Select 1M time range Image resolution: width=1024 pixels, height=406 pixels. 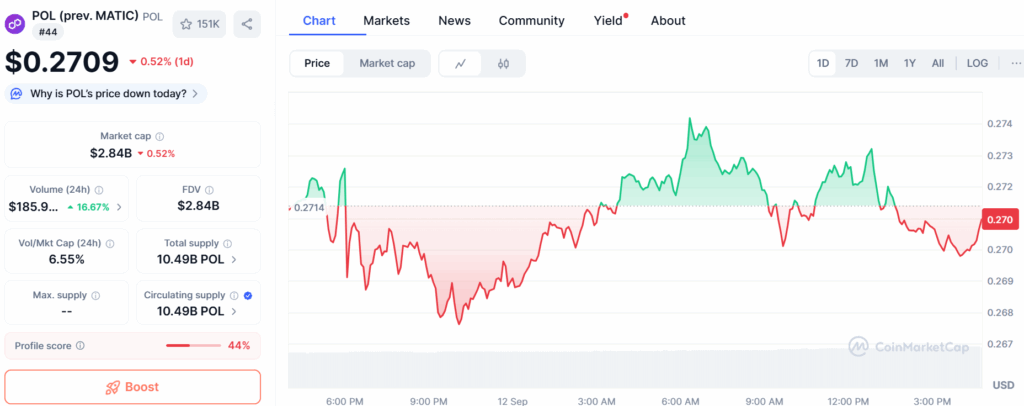pyautogui.click(x=881, y=63)
